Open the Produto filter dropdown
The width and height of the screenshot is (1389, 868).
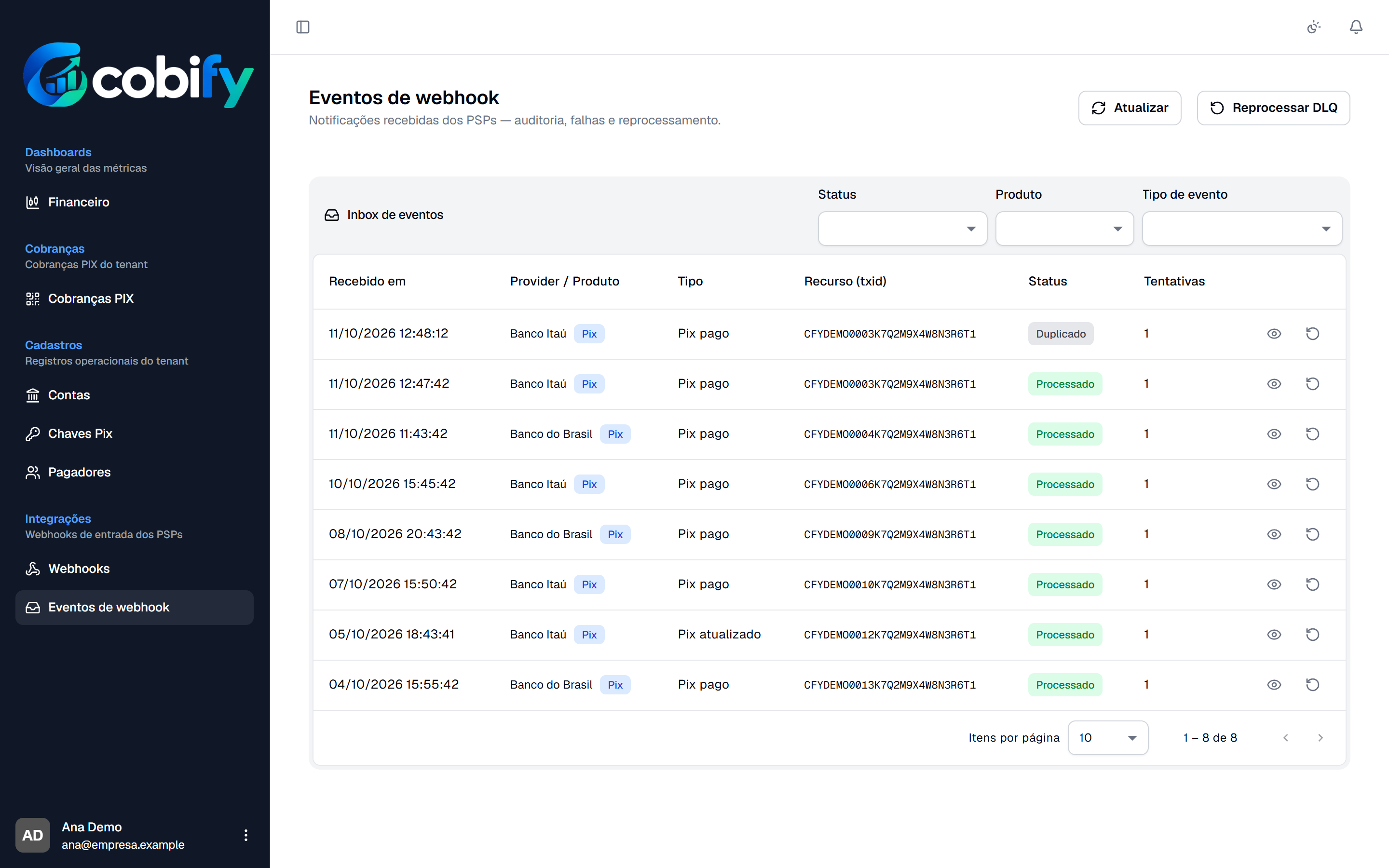[1064, 229]
